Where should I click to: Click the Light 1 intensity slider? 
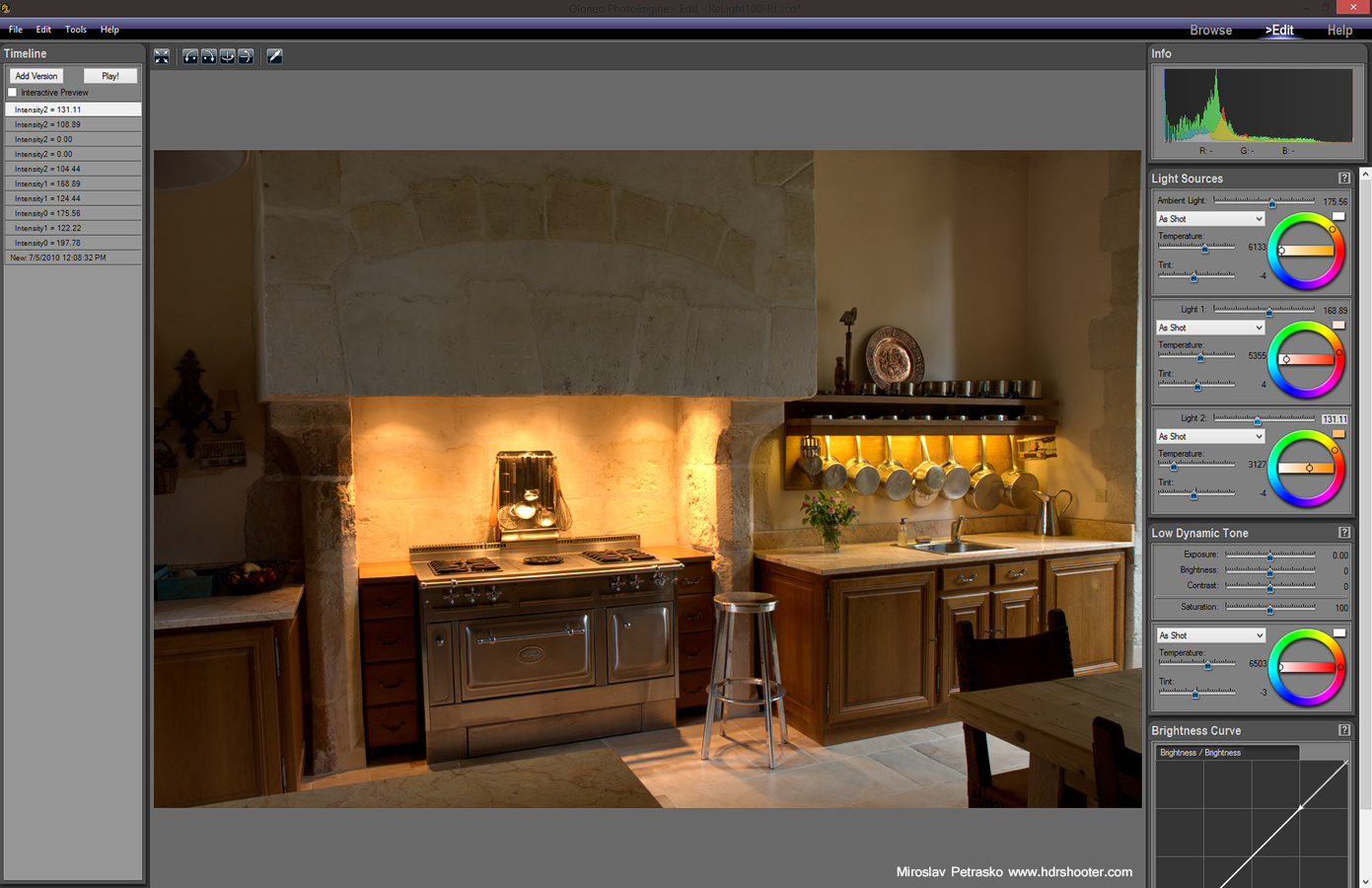pyautogui.click(x=1264, y=310)
